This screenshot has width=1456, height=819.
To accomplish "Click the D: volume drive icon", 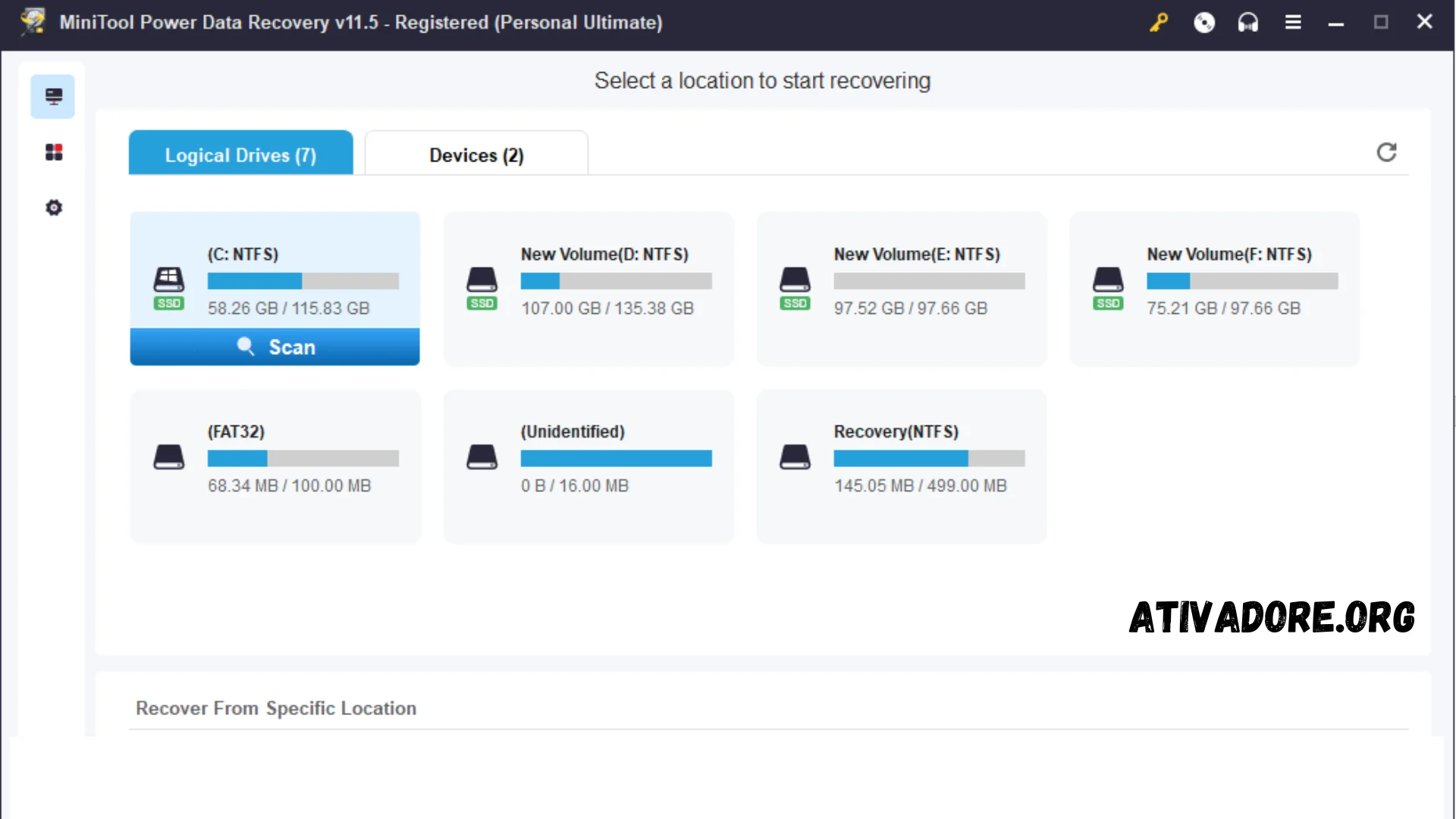I will click(482, 280).
